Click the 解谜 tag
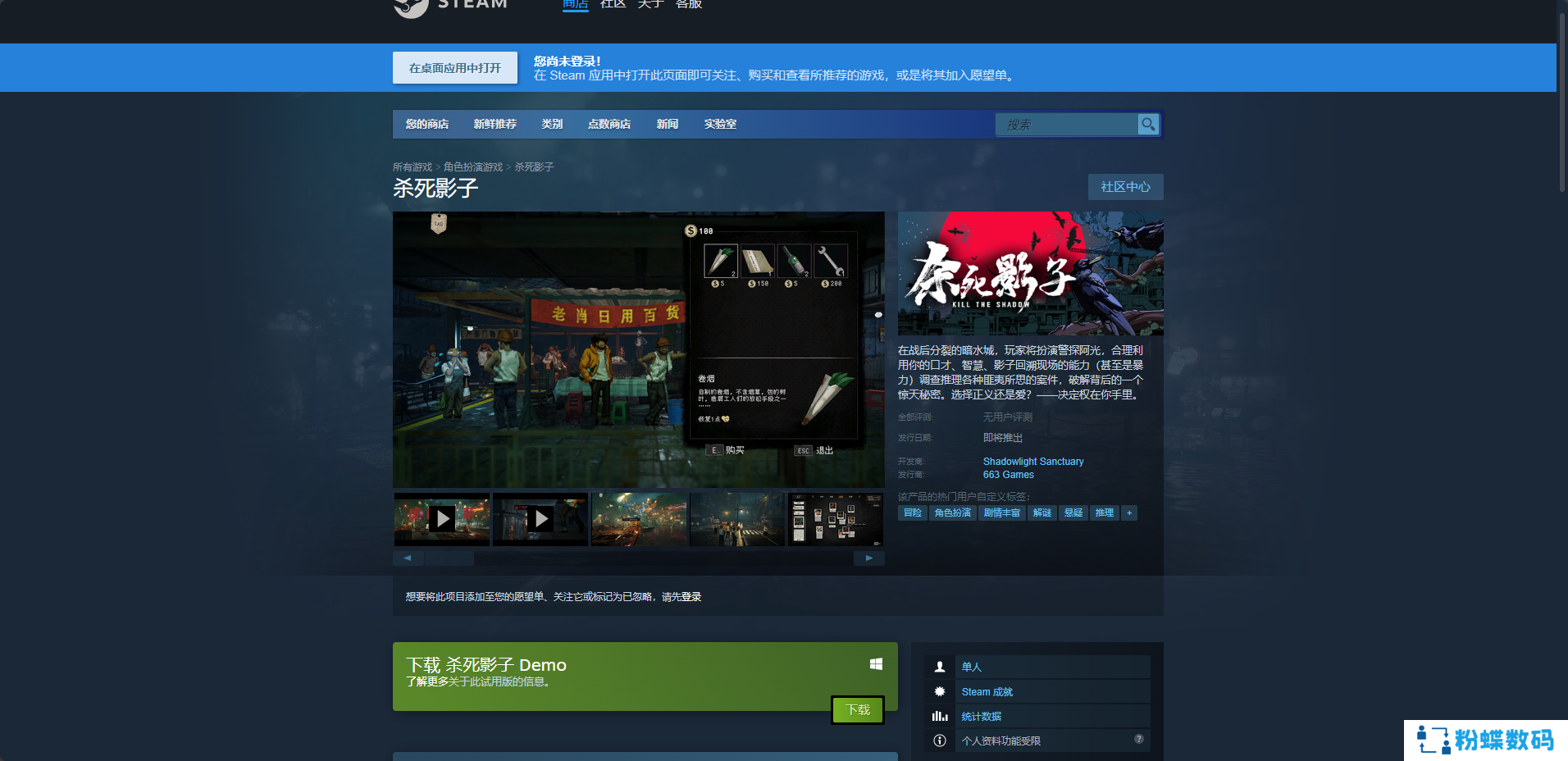The height and width of the screenshot is (761, 1568). tap(1042, 513)
